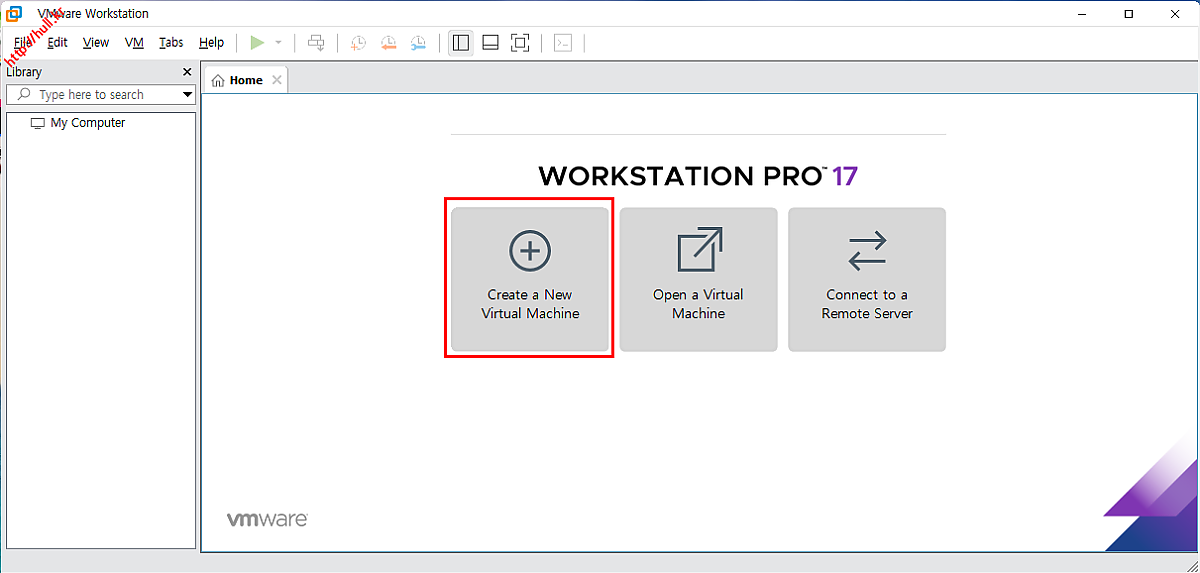
Task: Open the VM menu
Action: (134, 42)
